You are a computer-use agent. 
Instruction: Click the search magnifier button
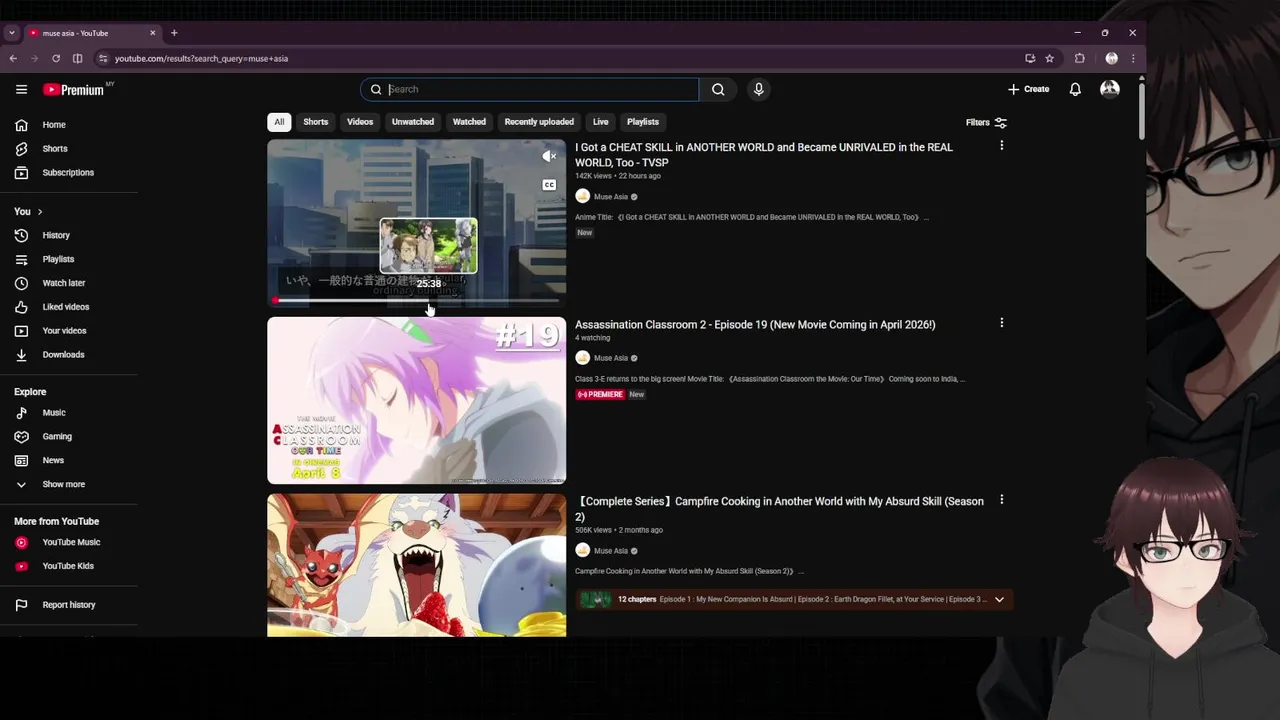tap(718, 89)
